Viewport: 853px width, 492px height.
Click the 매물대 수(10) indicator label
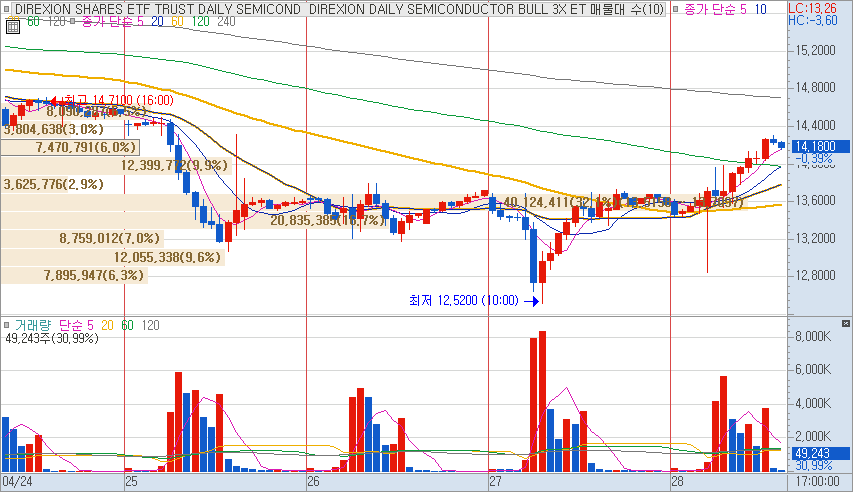627,9
